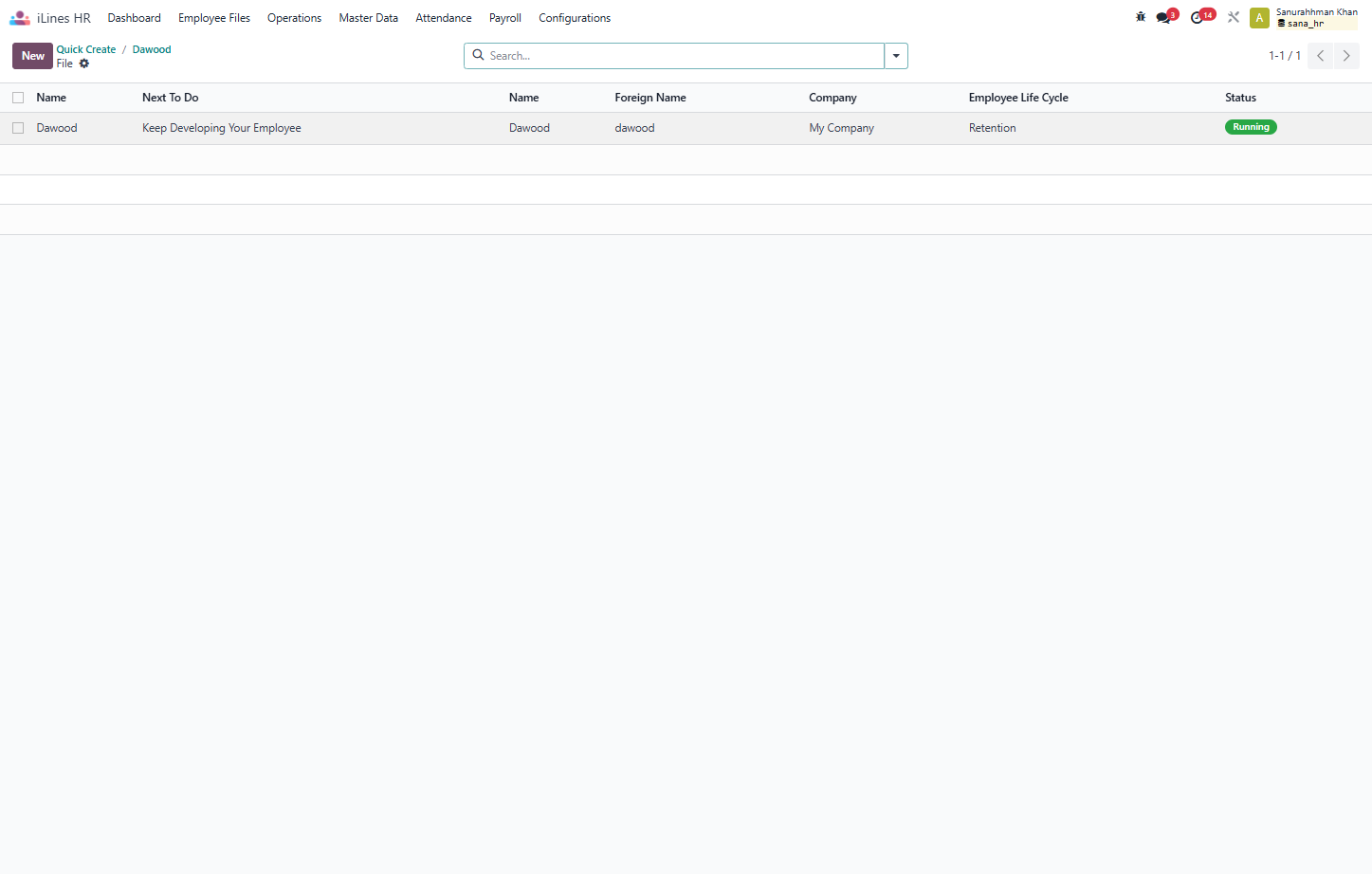Screen dimensions: 1372x874
Task: Open the Attendance menu
Action: 444,18
